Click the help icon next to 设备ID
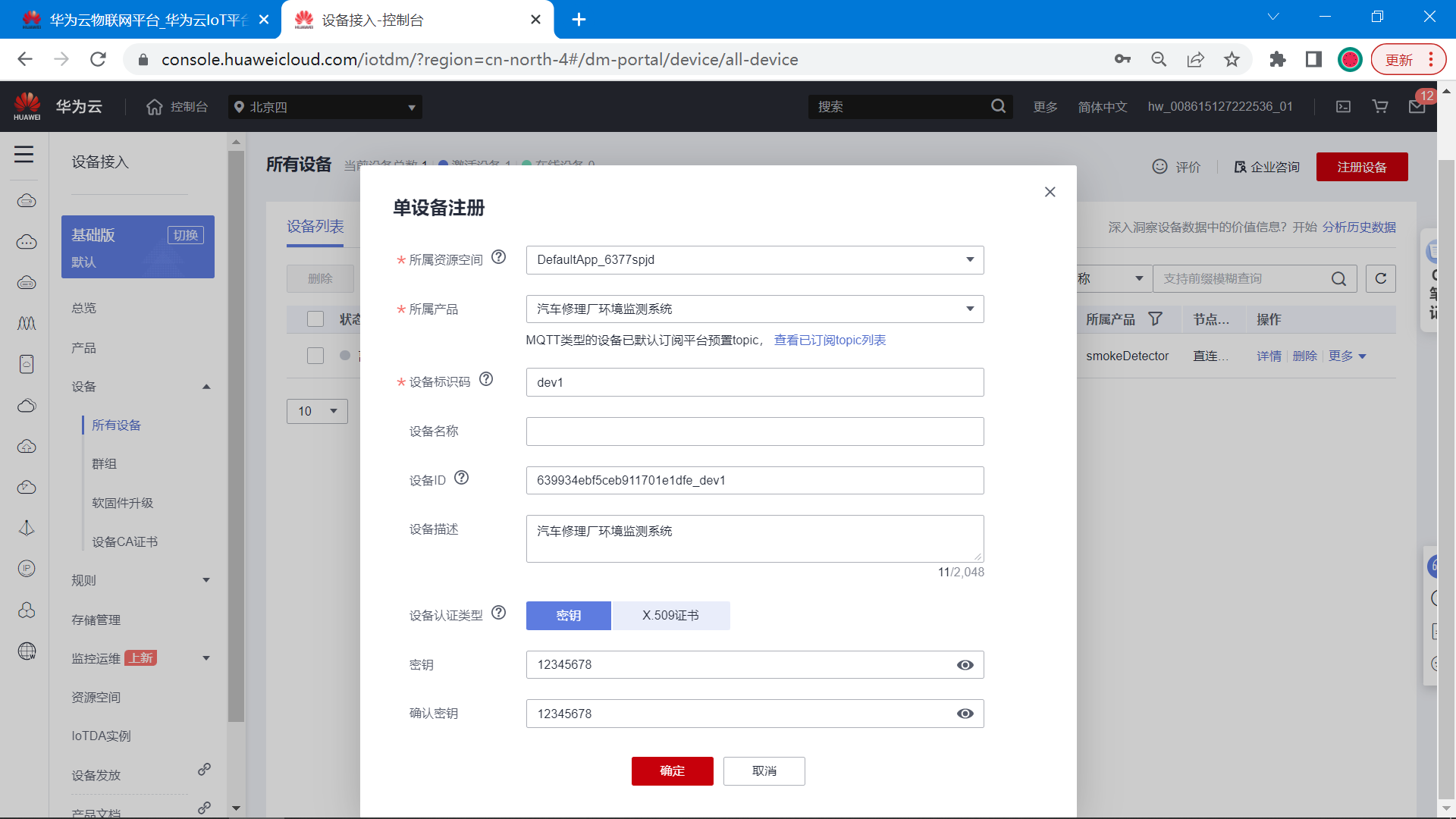 pyautogui.click(x=461, y=478)
